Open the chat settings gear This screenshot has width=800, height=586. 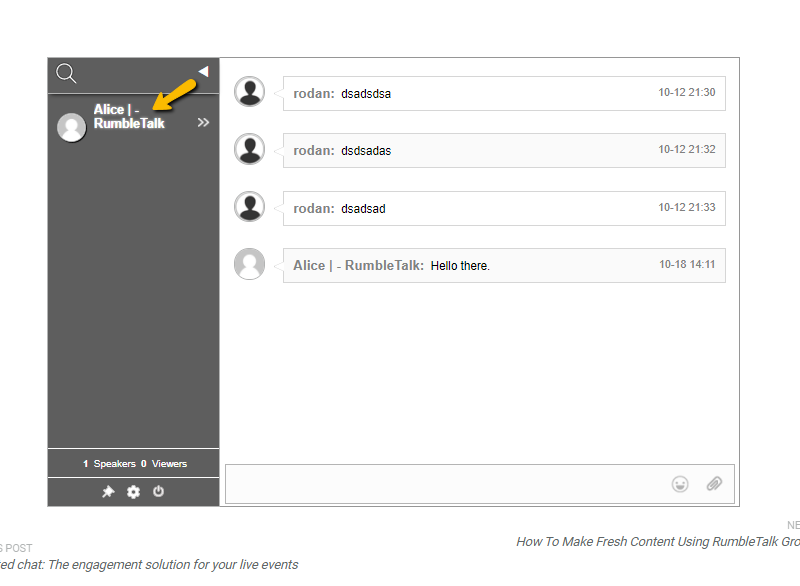pyautogui.click(x=133, y=491)
